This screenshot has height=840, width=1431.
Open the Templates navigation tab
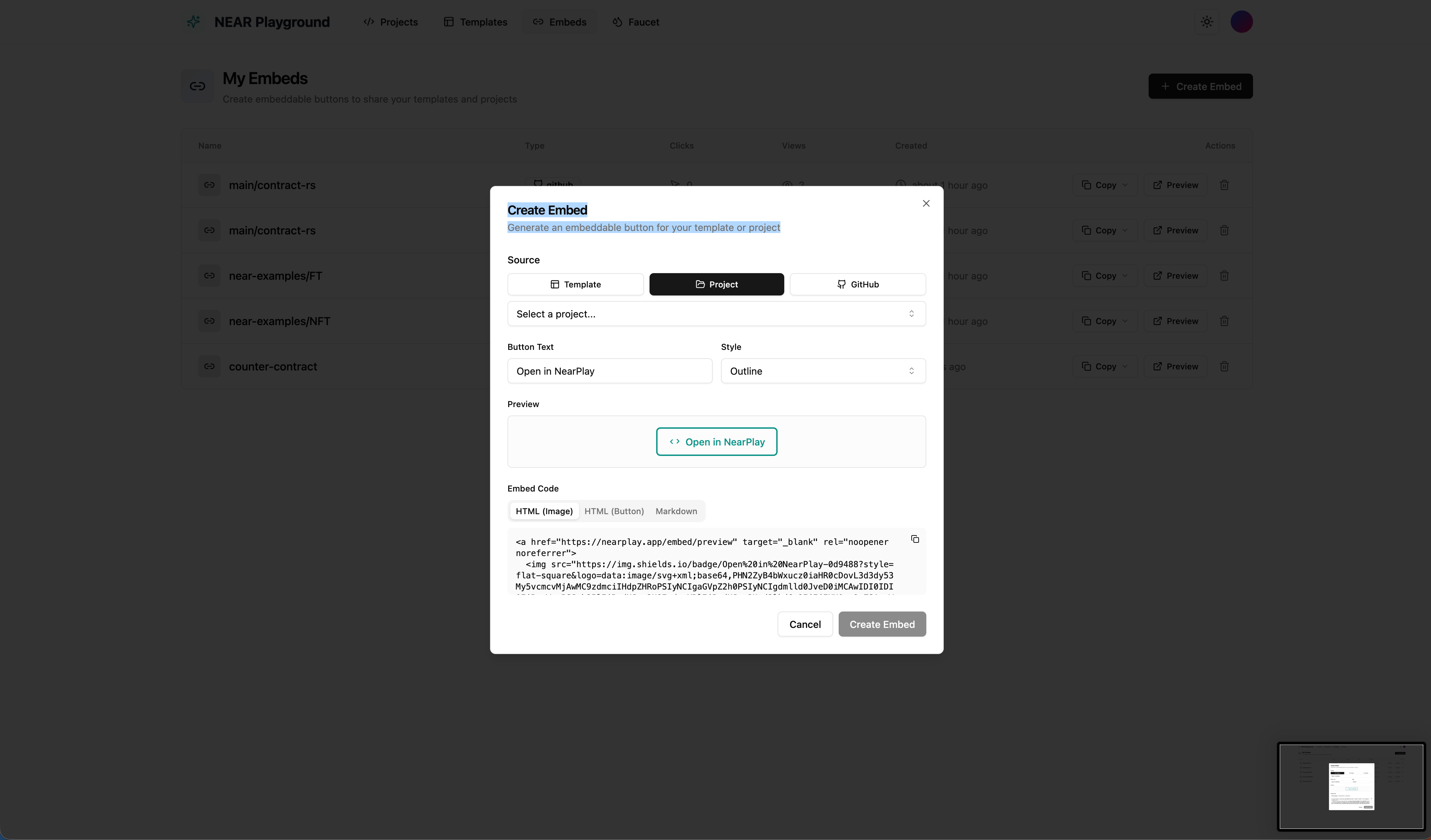pyautogui.click(x=475, y=22)
